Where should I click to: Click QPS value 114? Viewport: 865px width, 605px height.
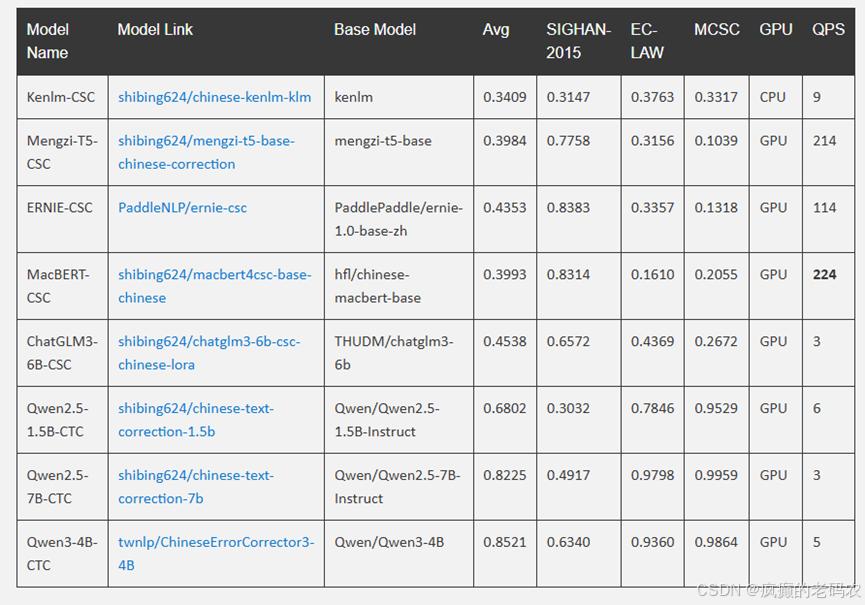(x=825, y=207)
